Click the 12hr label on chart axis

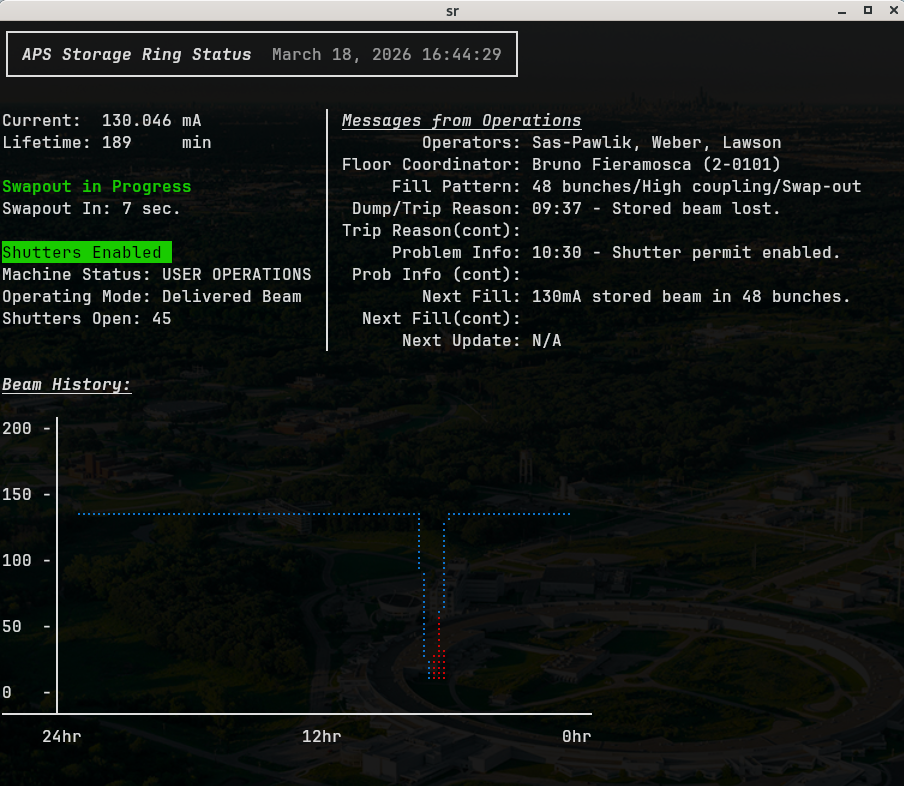click(x=321, y=737)
